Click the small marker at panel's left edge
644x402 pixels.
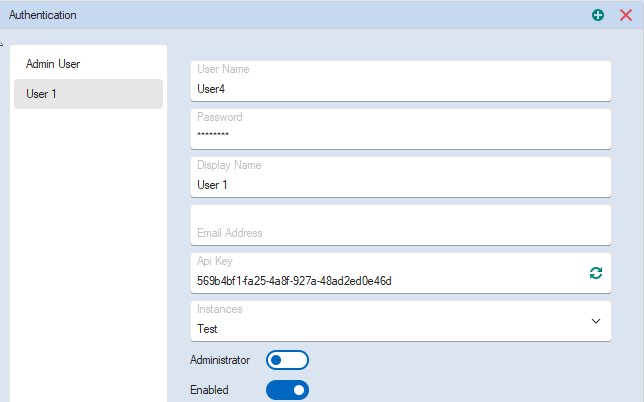[2, 45]
